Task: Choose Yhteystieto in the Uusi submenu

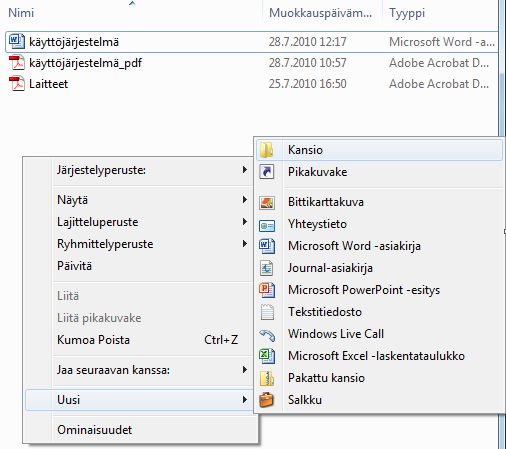Action: (x=379, y=224)
